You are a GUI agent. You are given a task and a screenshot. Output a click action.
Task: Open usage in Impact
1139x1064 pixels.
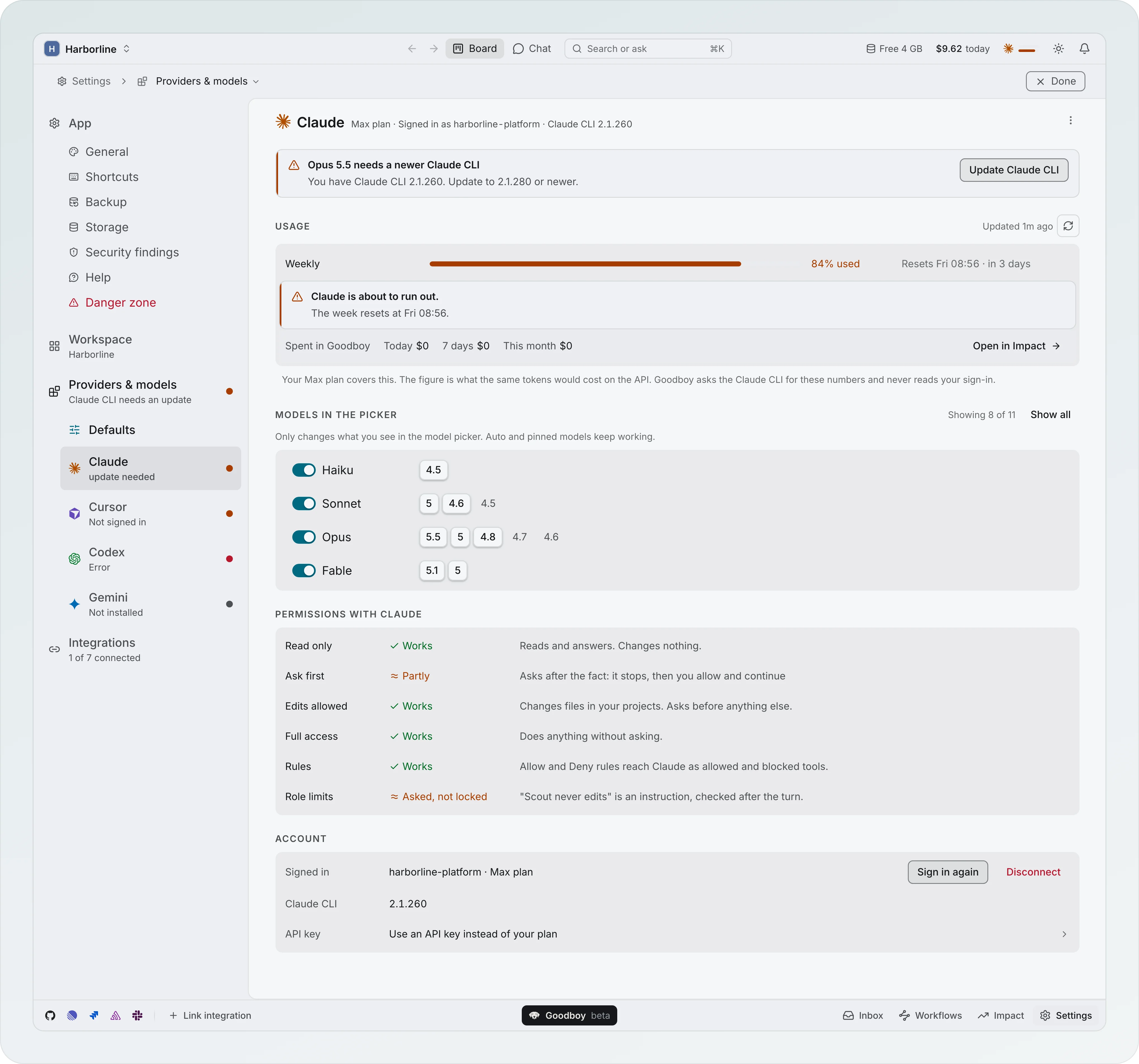click(1016, 346)
